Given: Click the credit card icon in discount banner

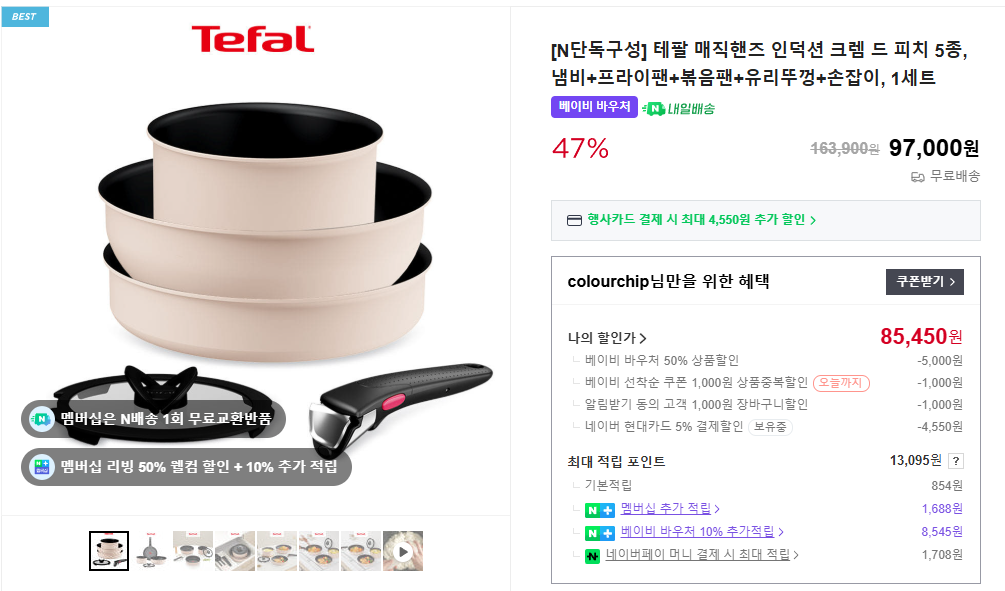Looking at the screenshot, I should (574, 220).
